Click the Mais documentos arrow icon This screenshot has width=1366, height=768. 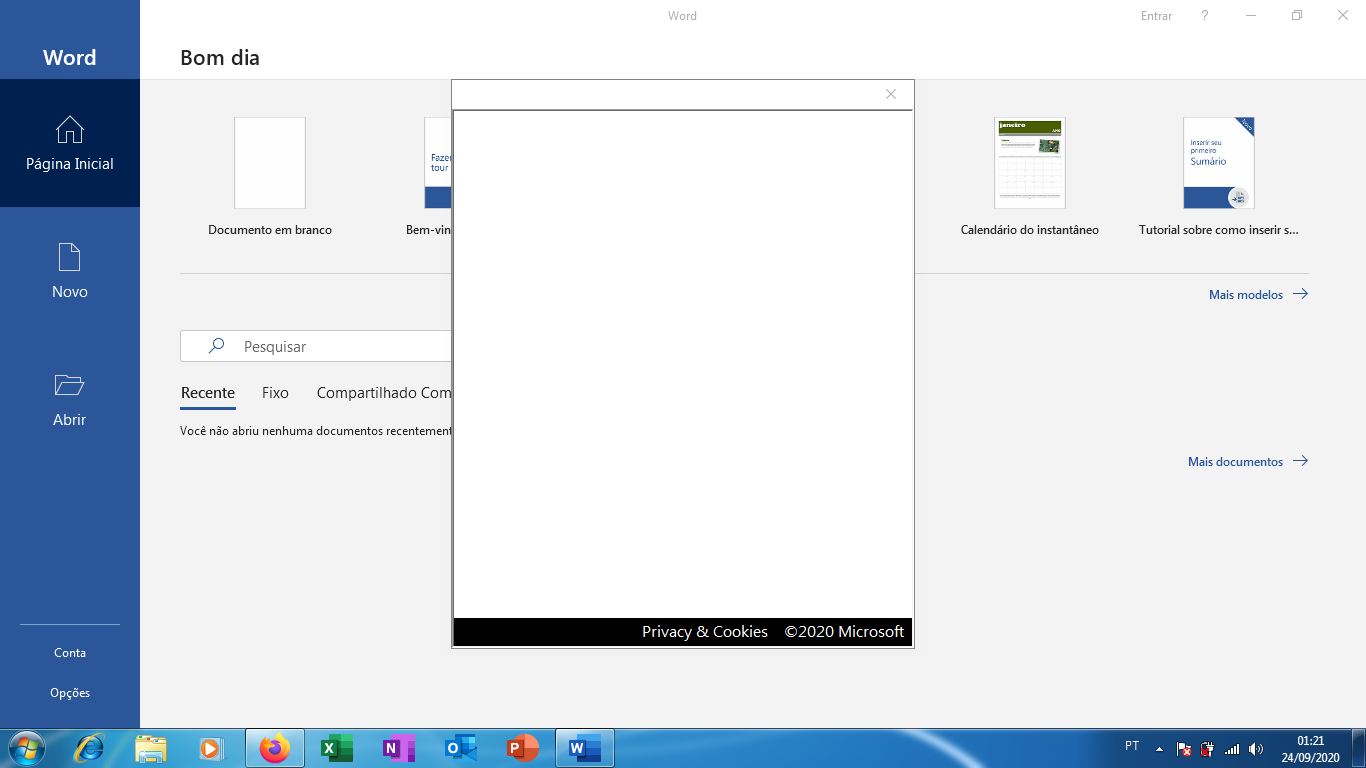pyautogui.click(x=1300, y=461)
